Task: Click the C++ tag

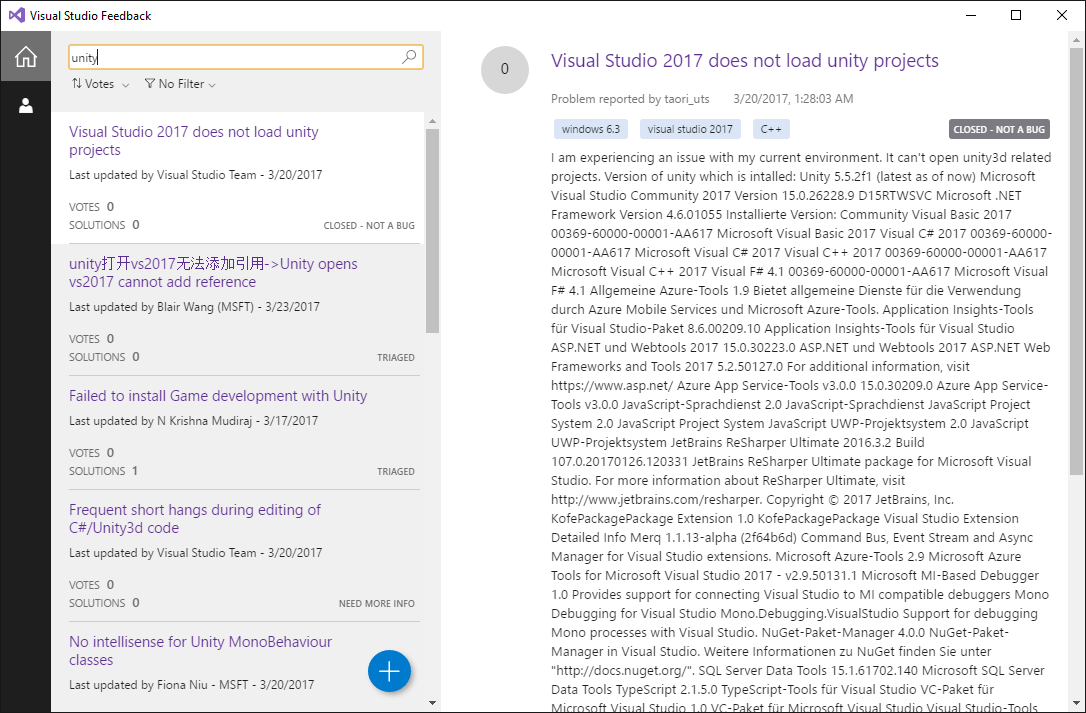Action: click(x=770, y=129)
